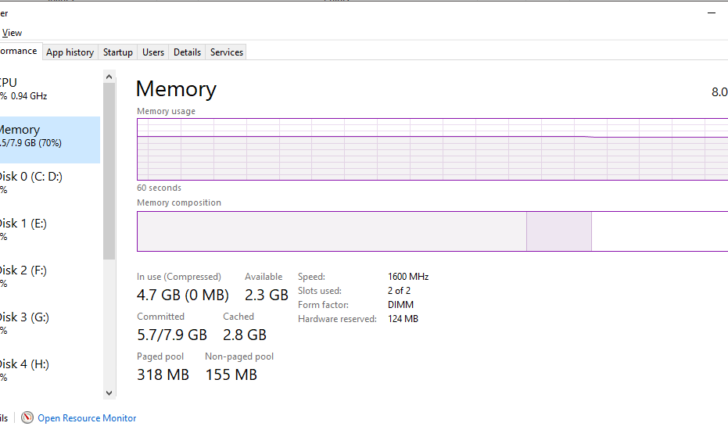Click the sidebar scroll up arrow
Image resolution: width=728 pixels, height=437 pixels.
pyautogui.click(x=109, y=77)
